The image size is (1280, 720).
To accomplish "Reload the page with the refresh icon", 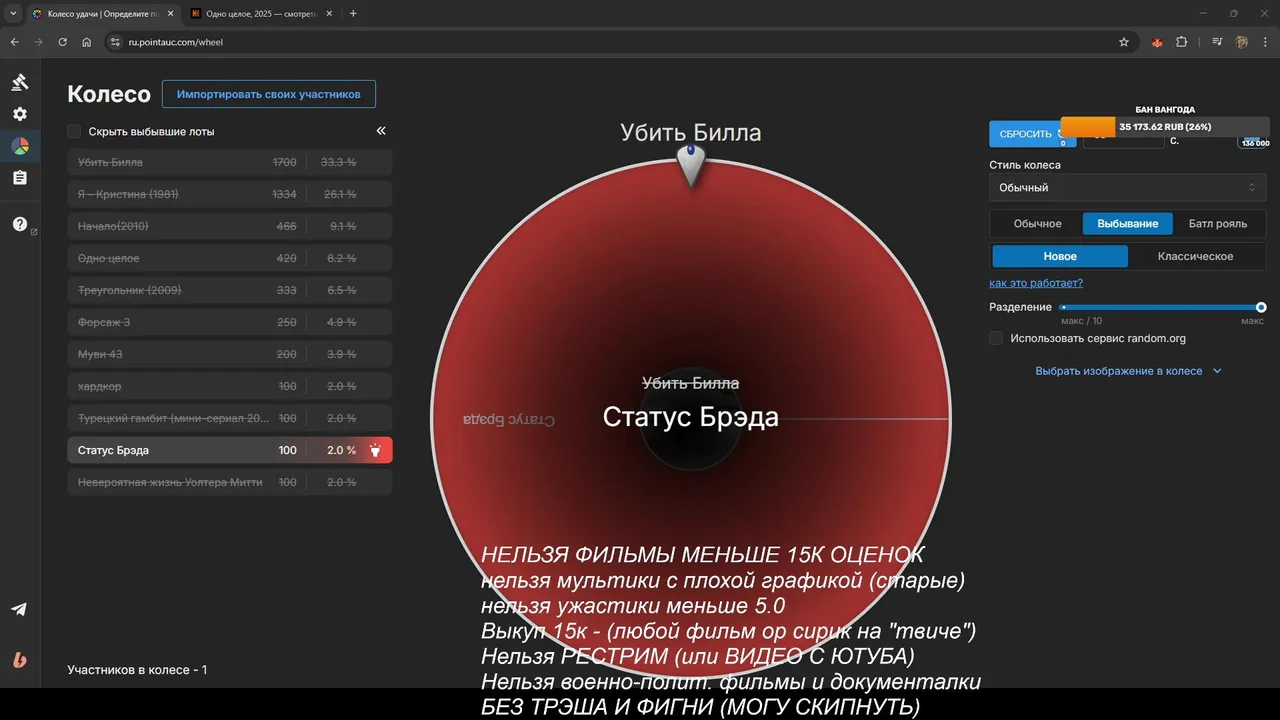I will (x=63, y=42).
